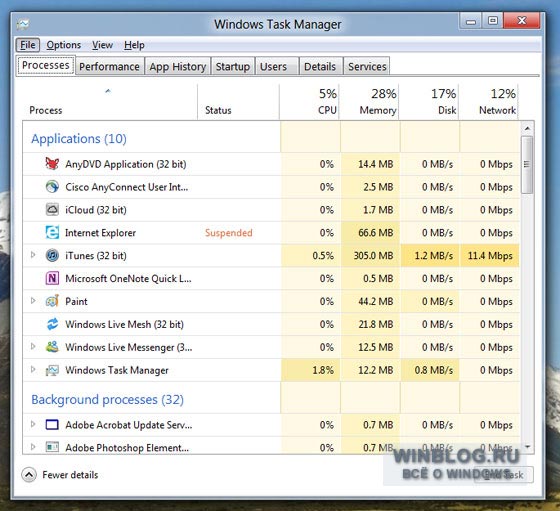Click the 305.0 MB memory value
Screen dimensions: 560x511
pos(373,256)
